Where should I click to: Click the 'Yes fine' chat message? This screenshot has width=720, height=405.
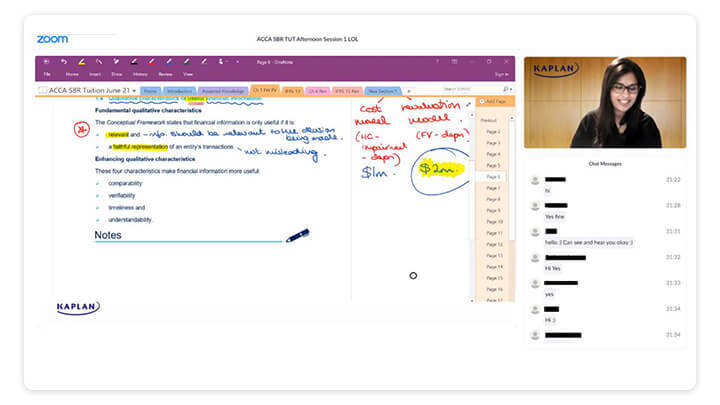click(x=554, y=217)
